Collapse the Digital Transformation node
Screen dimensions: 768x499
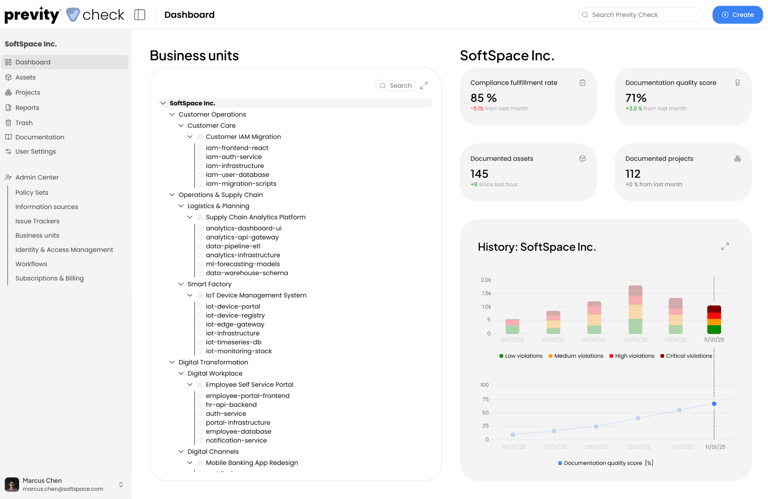pos(172,362)
